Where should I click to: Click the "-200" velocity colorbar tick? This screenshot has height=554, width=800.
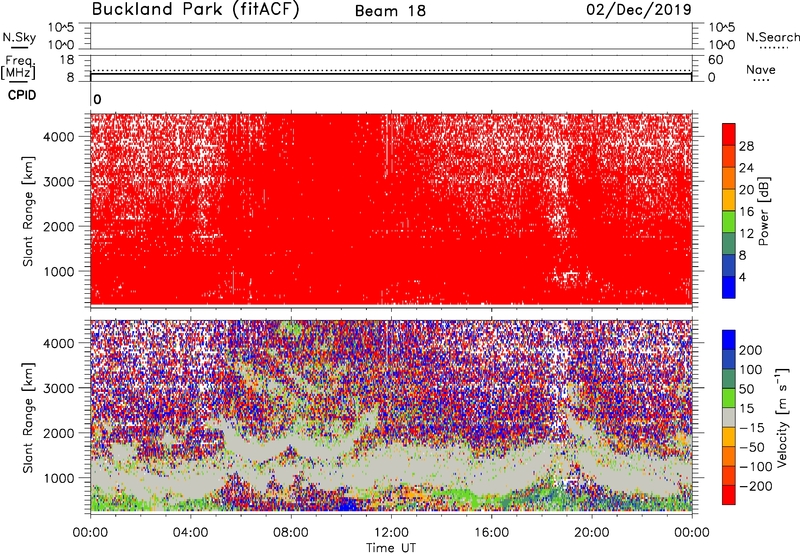coord(756,486)
